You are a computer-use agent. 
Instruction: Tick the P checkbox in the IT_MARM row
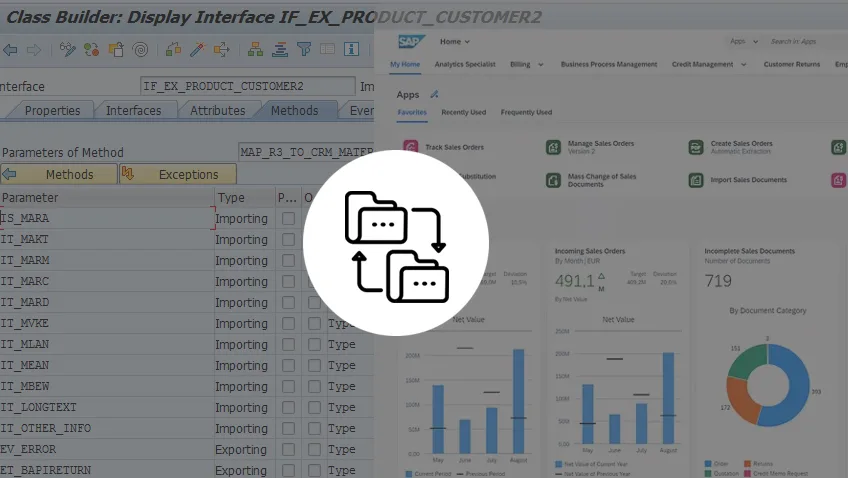pos(288,261)
